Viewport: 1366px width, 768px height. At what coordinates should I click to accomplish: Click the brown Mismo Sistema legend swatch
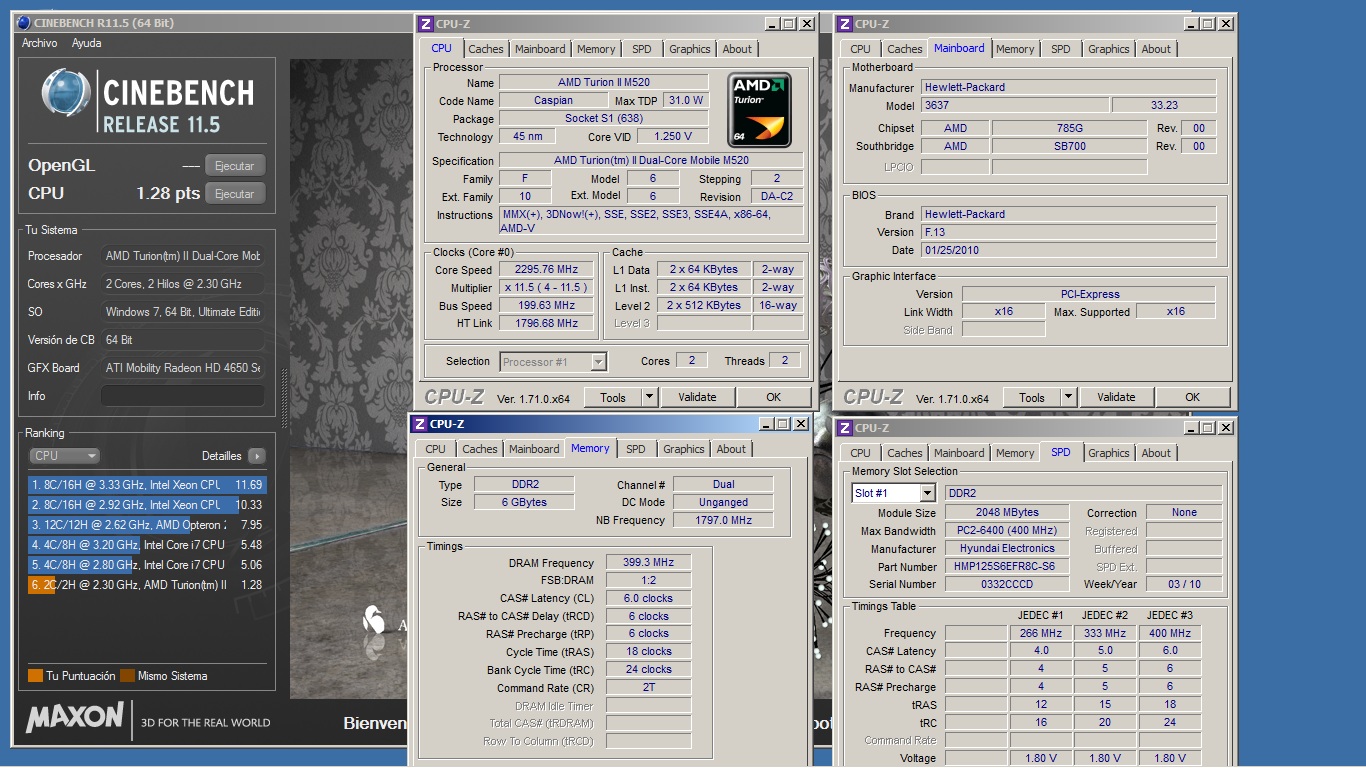click(x=127, y=676)
